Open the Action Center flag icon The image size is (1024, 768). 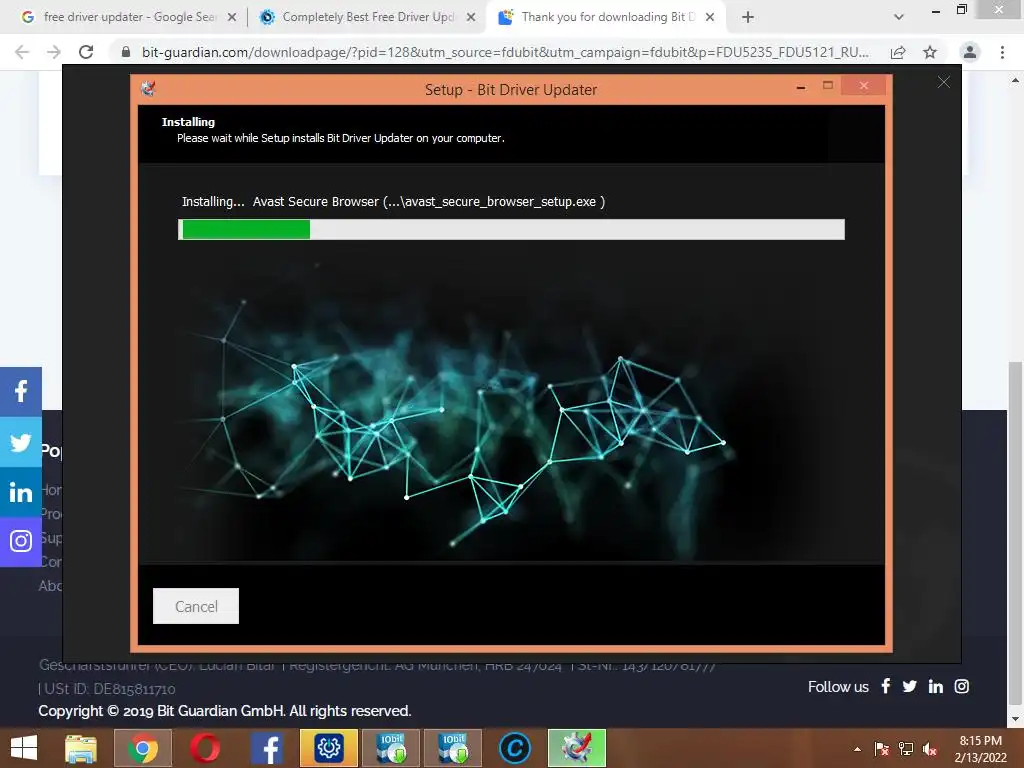coord(882,749)
